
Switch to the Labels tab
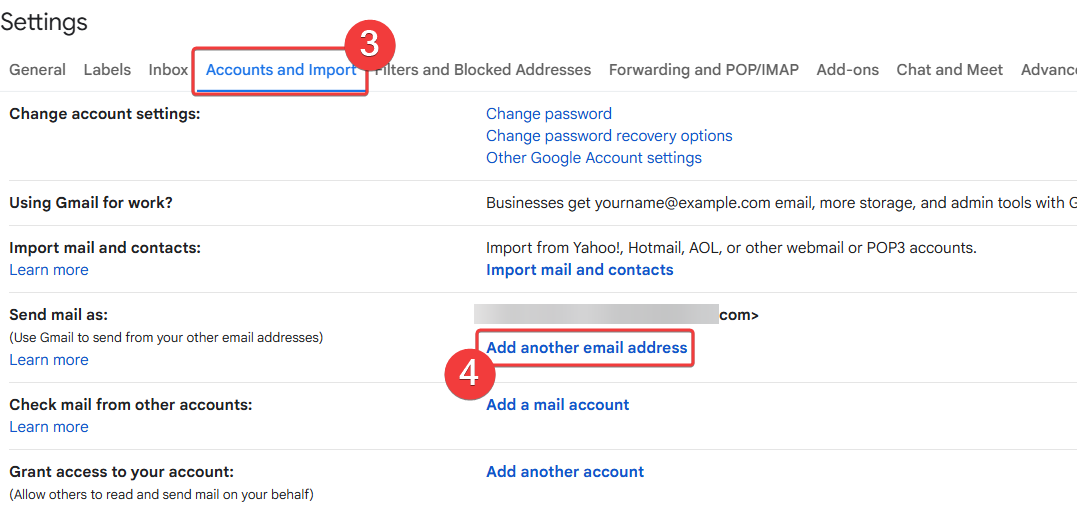107,70
